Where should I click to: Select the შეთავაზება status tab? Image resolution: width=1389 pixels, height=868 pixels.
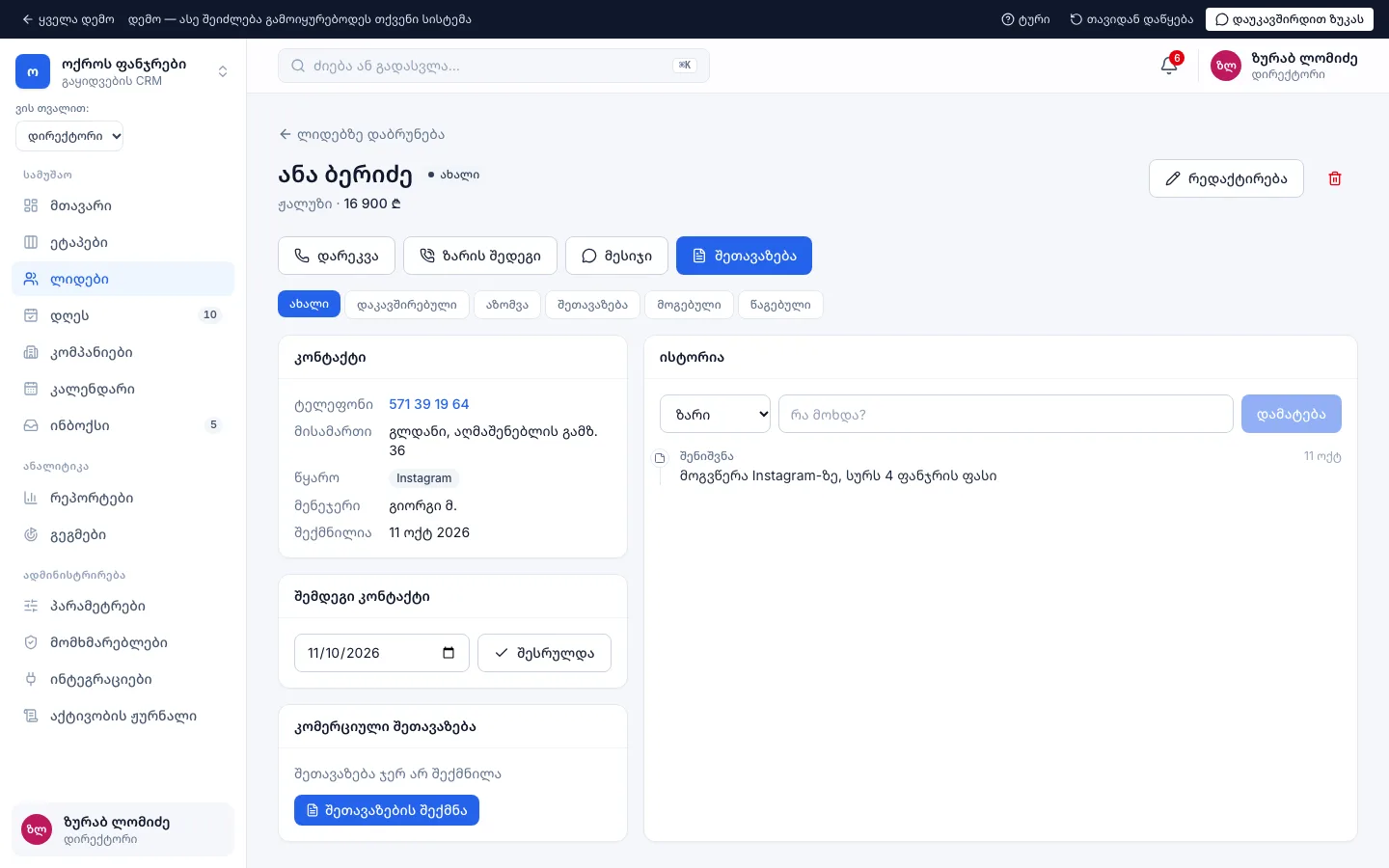click(592, 305)
